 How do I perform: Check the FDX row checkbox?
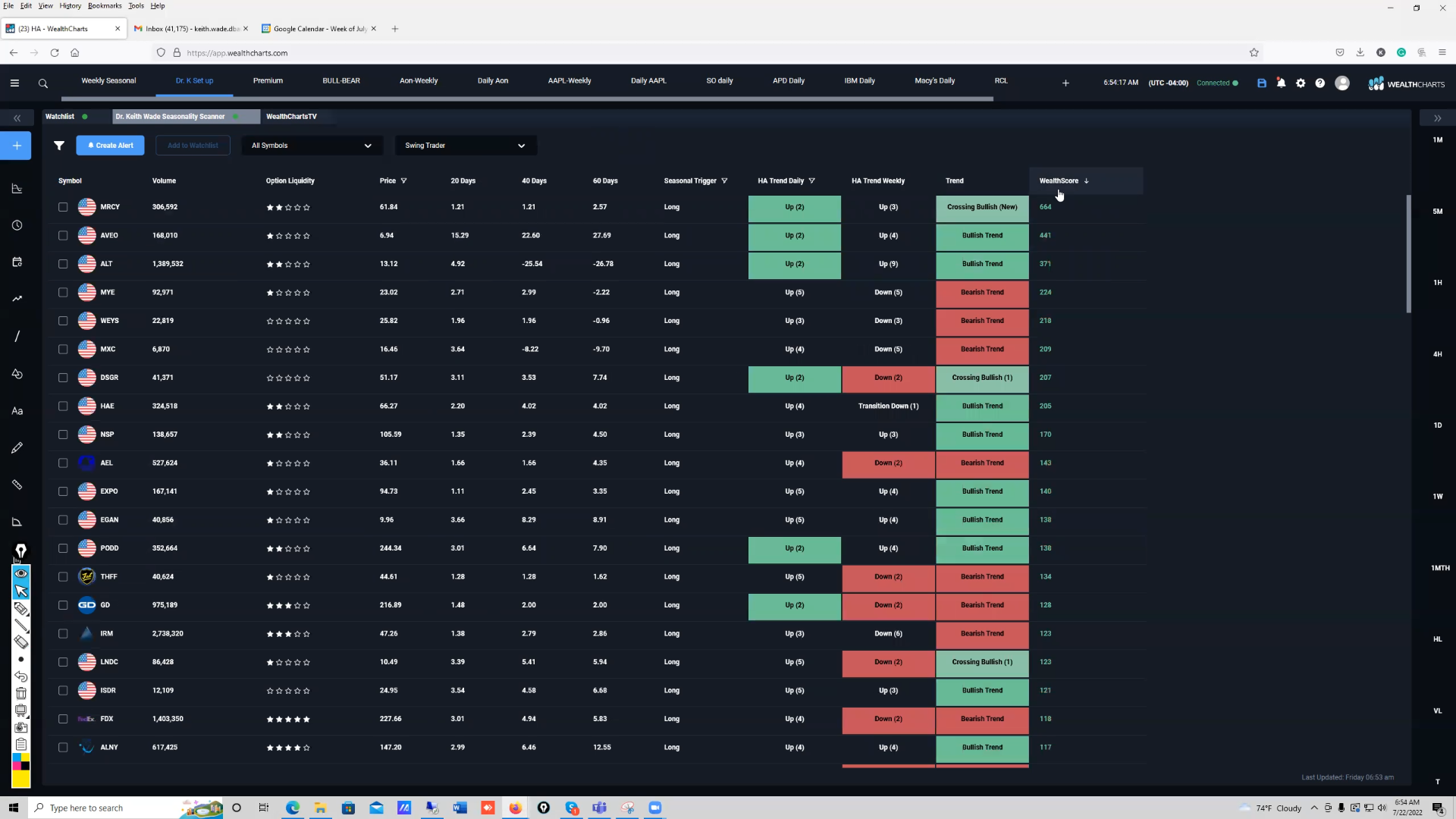point(63,719)
